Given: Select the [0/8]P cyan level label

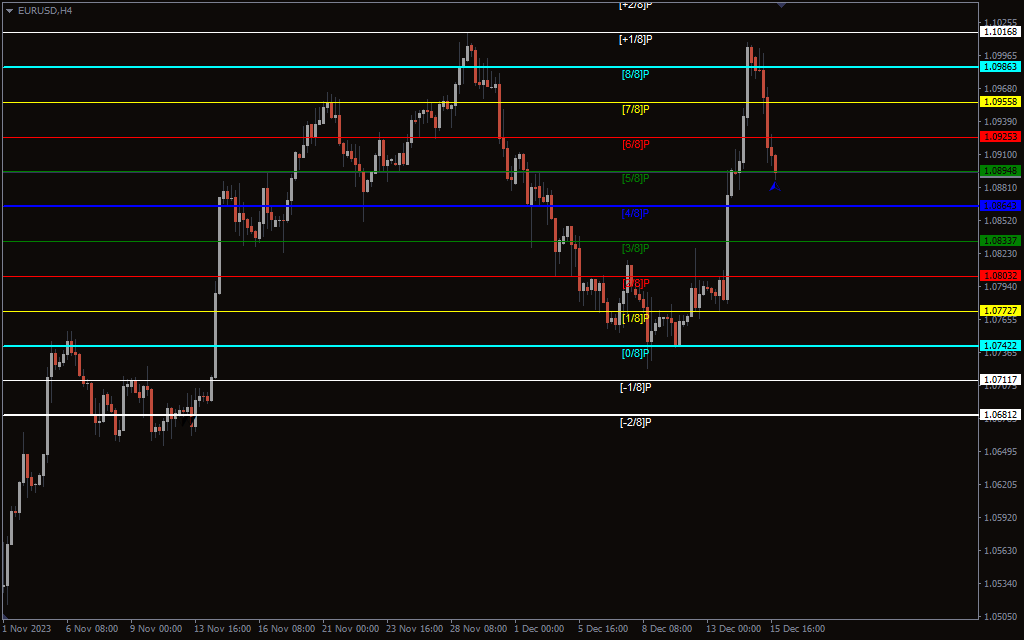Looking at the screenshot, I should (635, 353).
